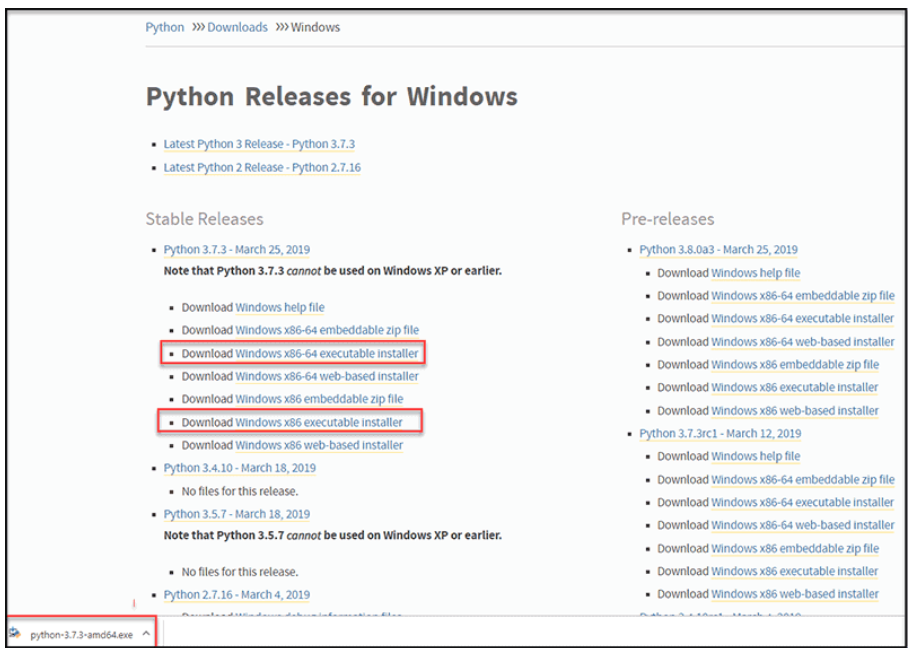
Task: Open Latest Python 2 Release - Python 2.7.16
Action: [262, 167]
